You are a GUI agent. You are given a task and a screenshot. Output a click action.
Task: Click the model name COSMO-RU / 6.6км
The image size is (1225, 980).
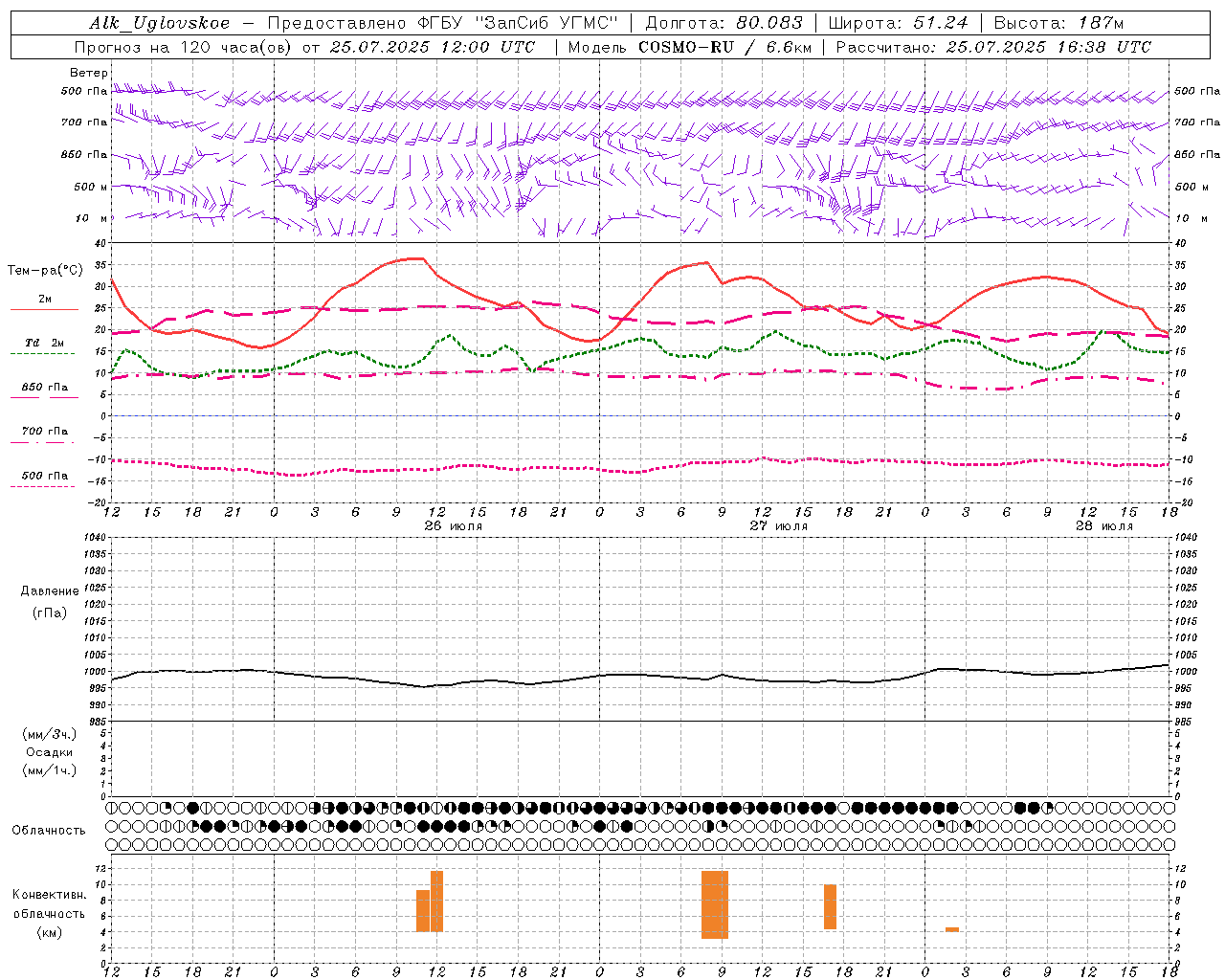[x=723, y=47]
